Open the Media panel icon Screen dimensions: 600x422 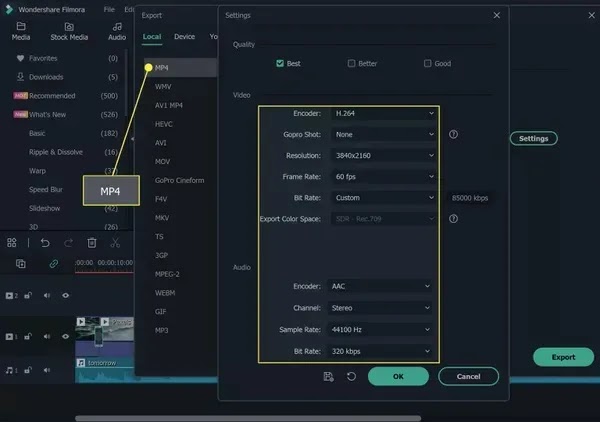point(21,26)
